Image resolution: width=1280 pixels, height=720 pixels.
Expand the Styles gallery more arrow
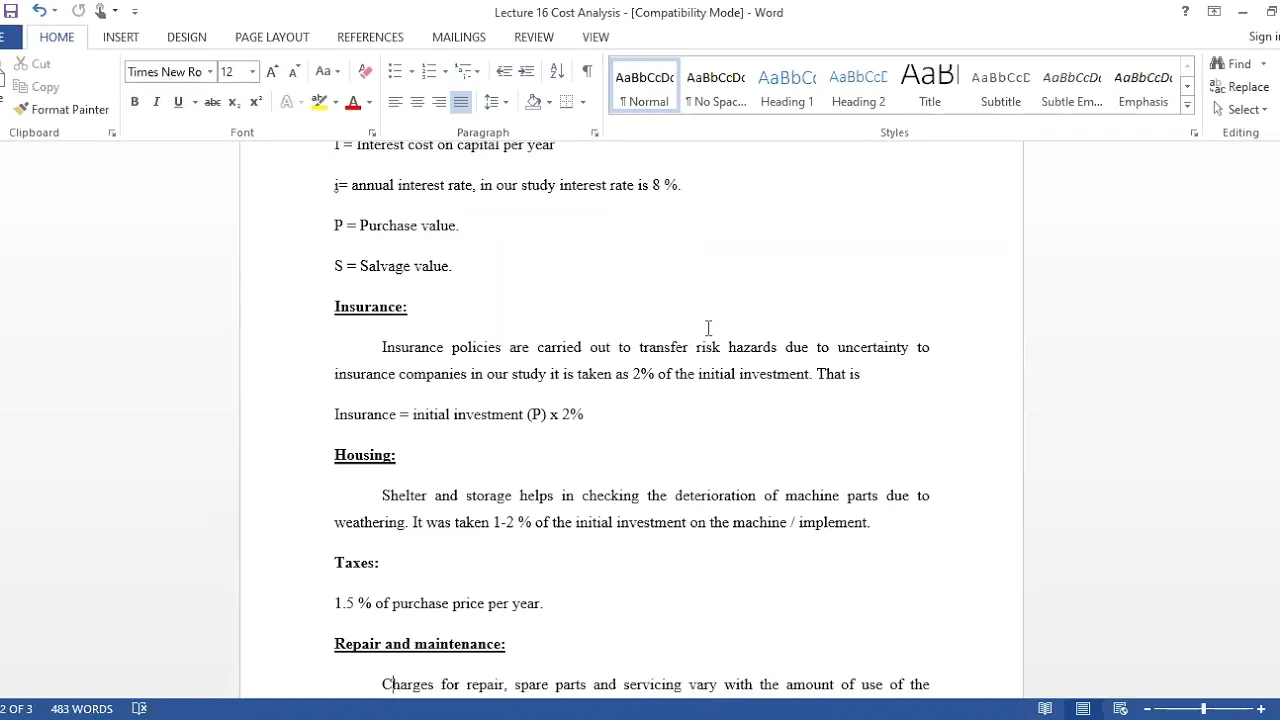pyautogui.click(x=1187, y=106)
